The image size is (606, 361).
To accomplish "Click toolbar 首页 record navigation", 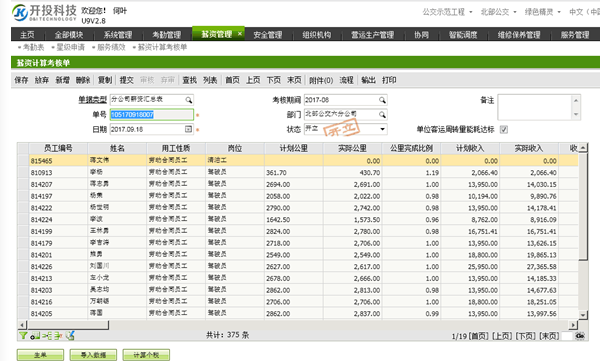I will (232, 80).
